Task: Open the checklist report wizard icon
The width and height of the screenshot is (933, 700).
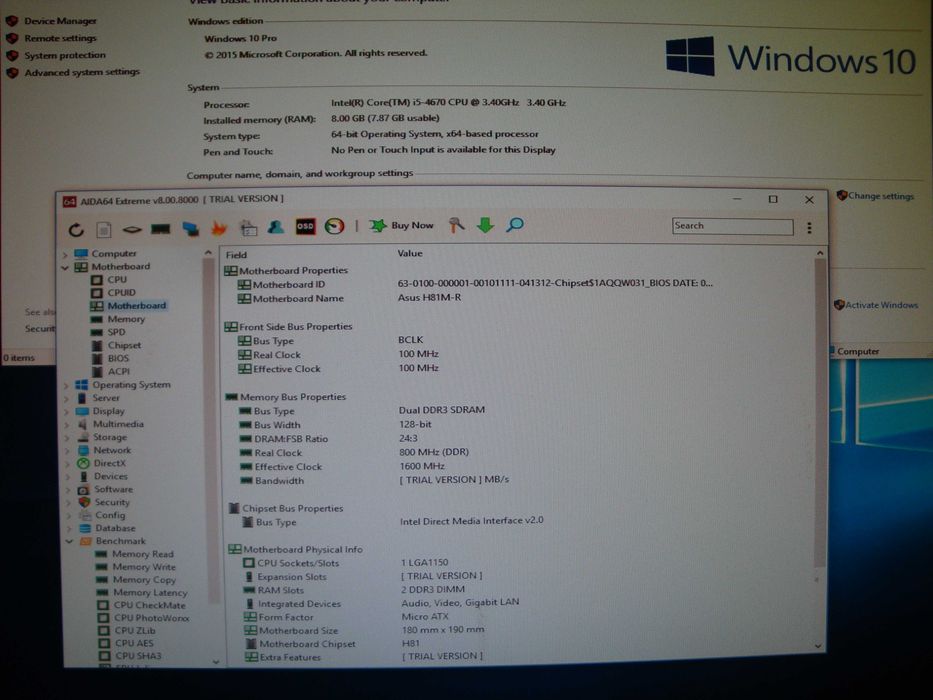Action: 248,228
